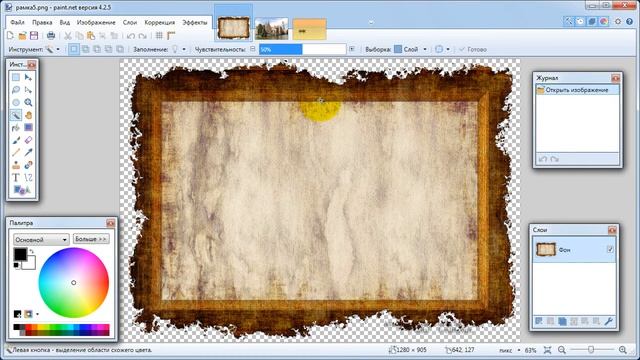640x360 pixels.
Task: Open the Правка menu
Action: (42, 22)
